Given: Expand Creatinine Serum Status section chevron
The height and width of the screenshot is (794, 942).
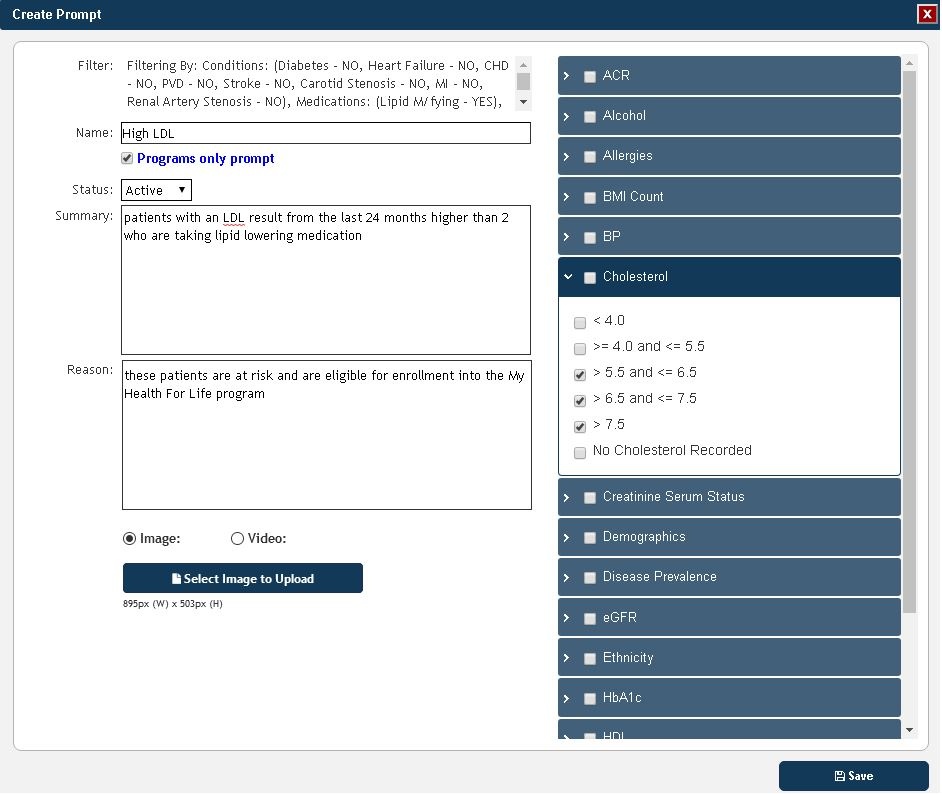Looking at the screenshot, I should coord(567,497).
